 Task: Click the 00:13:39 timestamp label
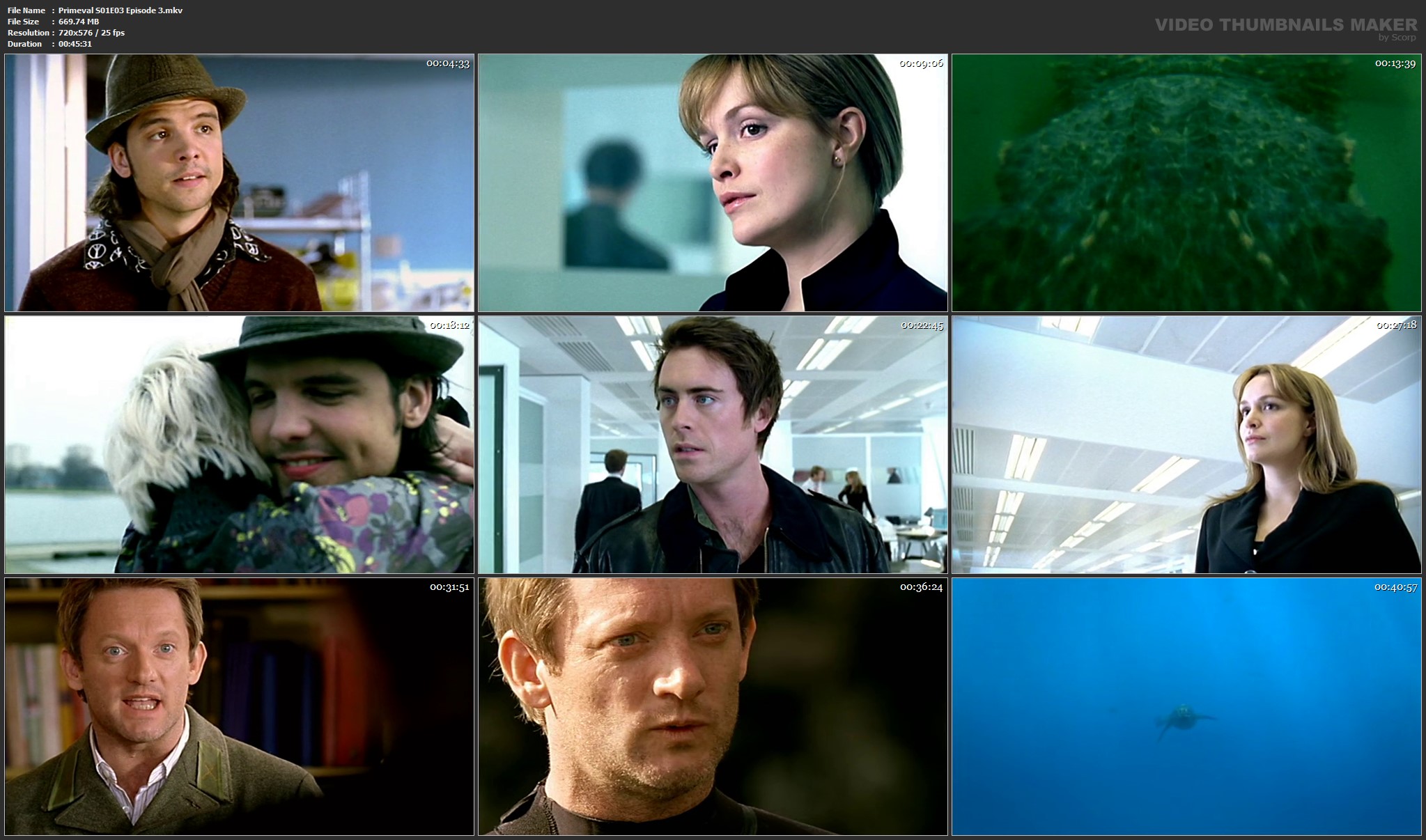click(1395, 63)
